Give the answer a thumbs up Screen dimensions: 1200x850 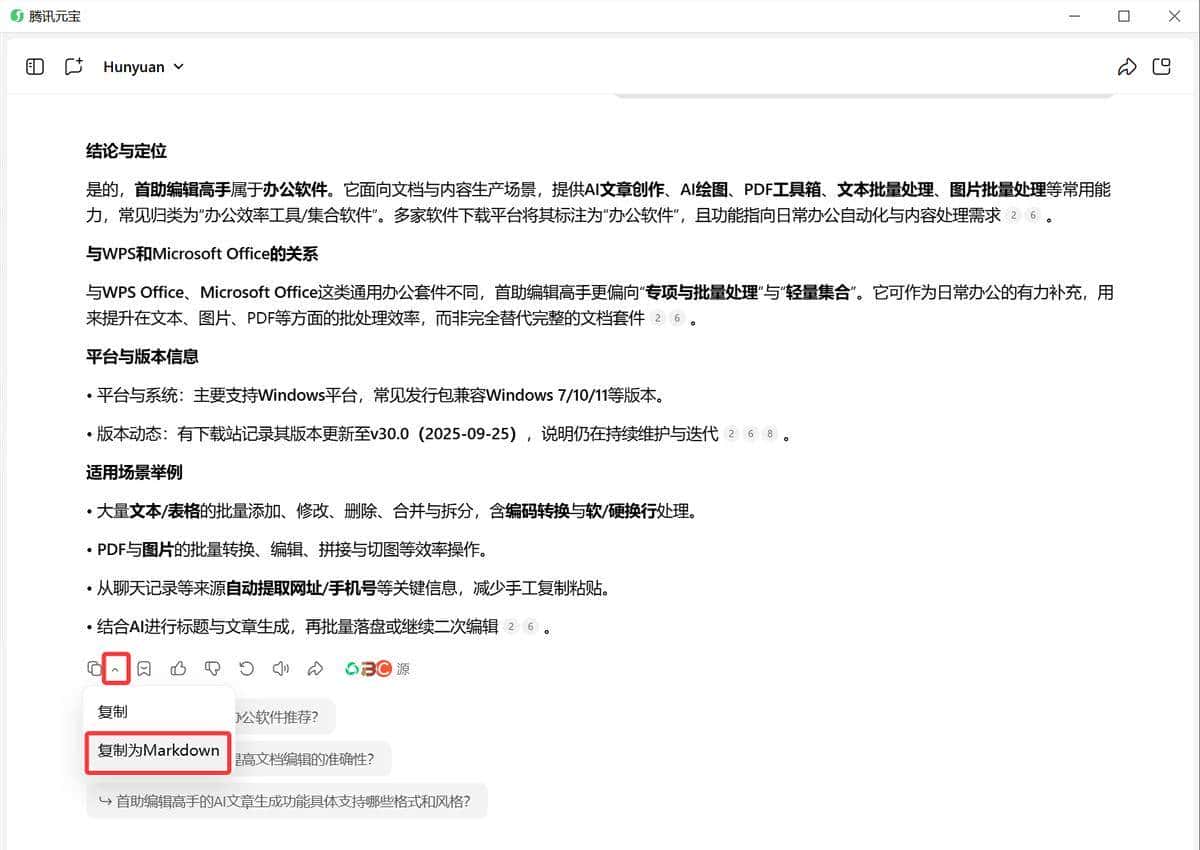point(179,668)
